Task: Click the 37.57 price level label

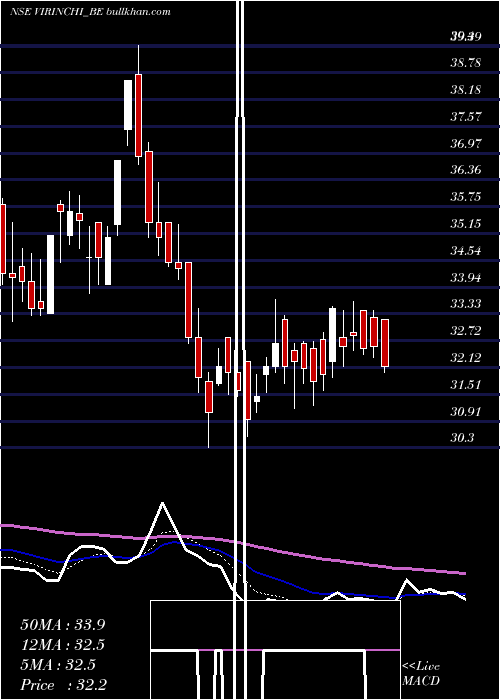Action: click(466, 117)
